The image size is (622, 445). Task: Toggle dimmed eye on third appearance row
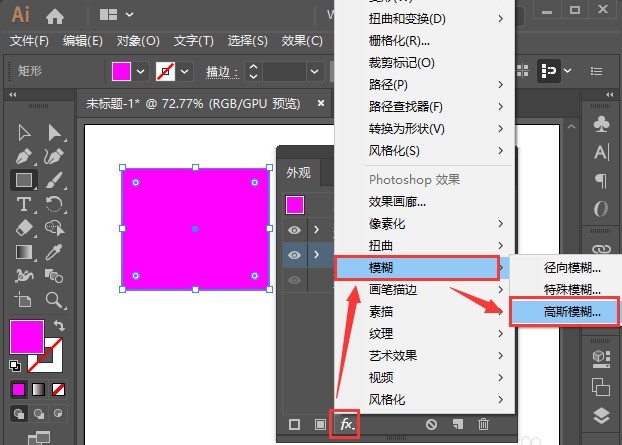pyautogui.click(x=294, y=280)
